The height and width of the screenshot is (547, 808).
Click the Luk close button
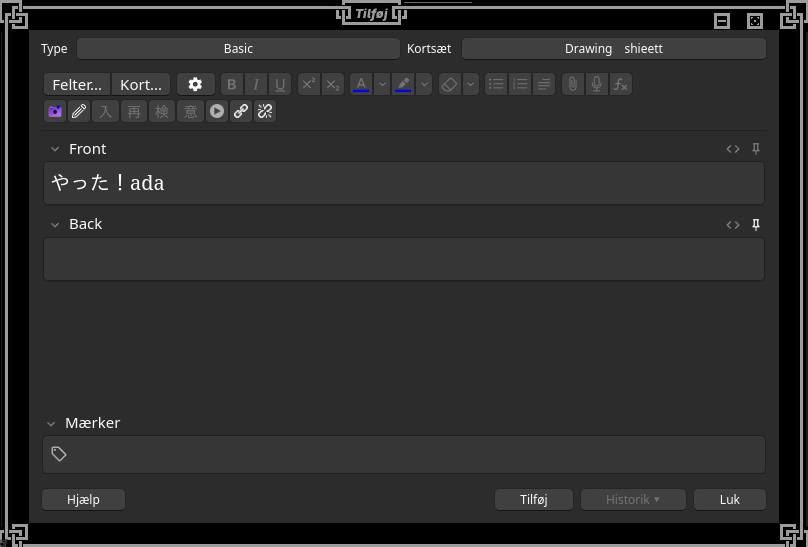(730, 500)
